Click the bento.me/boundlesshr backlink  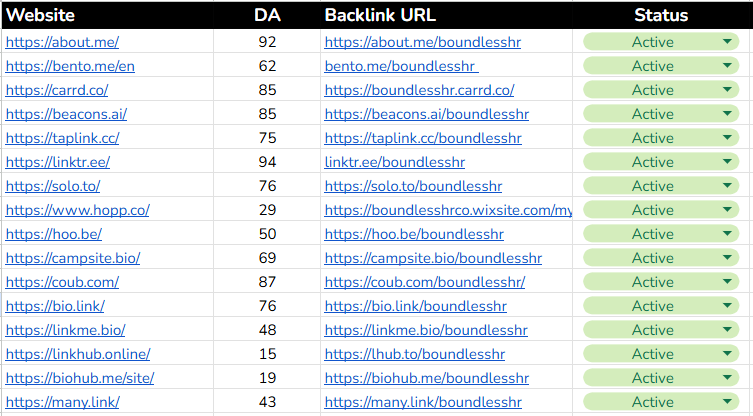pyautogui.click(x=400, y=66)
